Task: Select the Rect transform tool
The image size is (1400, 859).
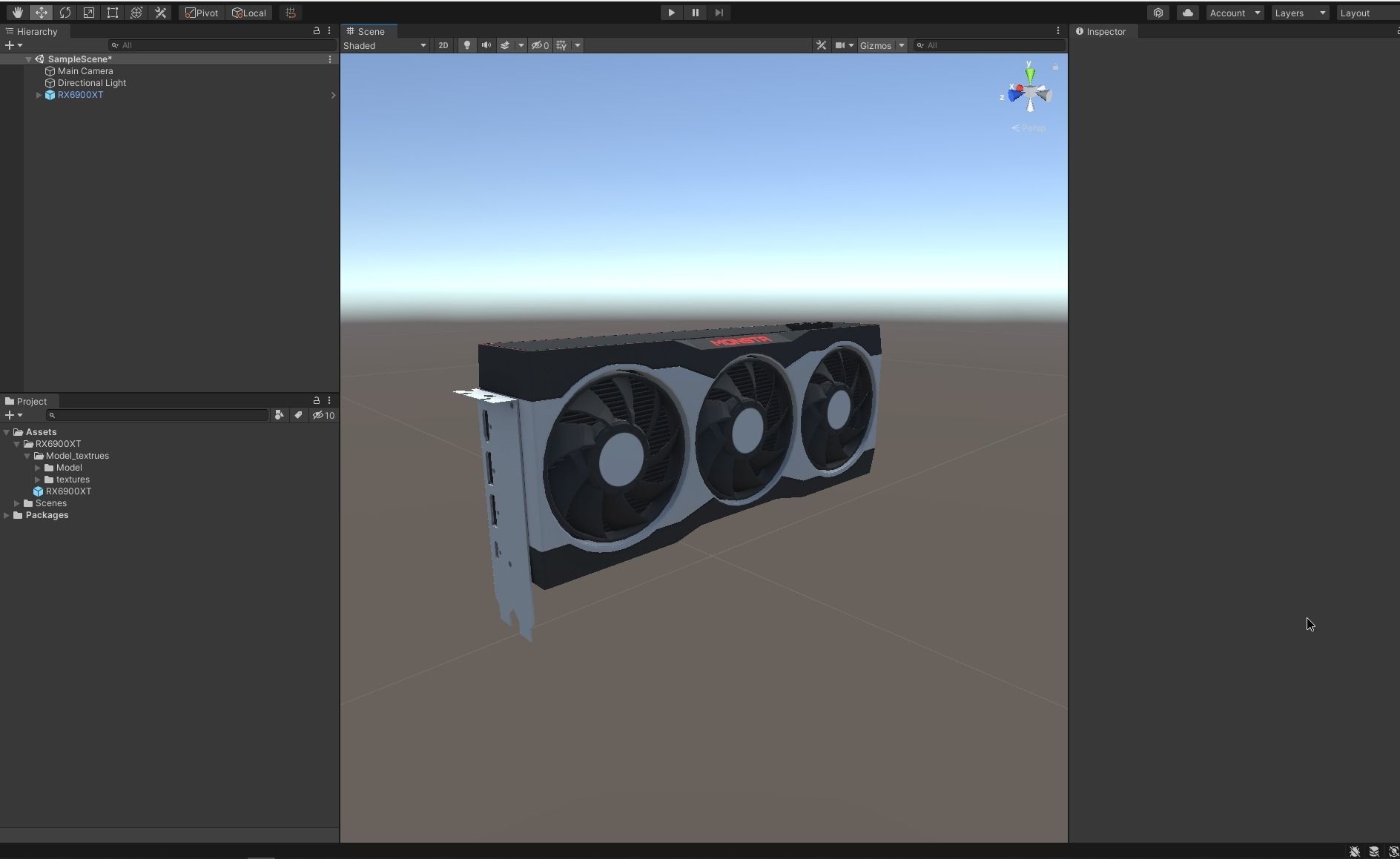Action: click(x=112, y=13)
